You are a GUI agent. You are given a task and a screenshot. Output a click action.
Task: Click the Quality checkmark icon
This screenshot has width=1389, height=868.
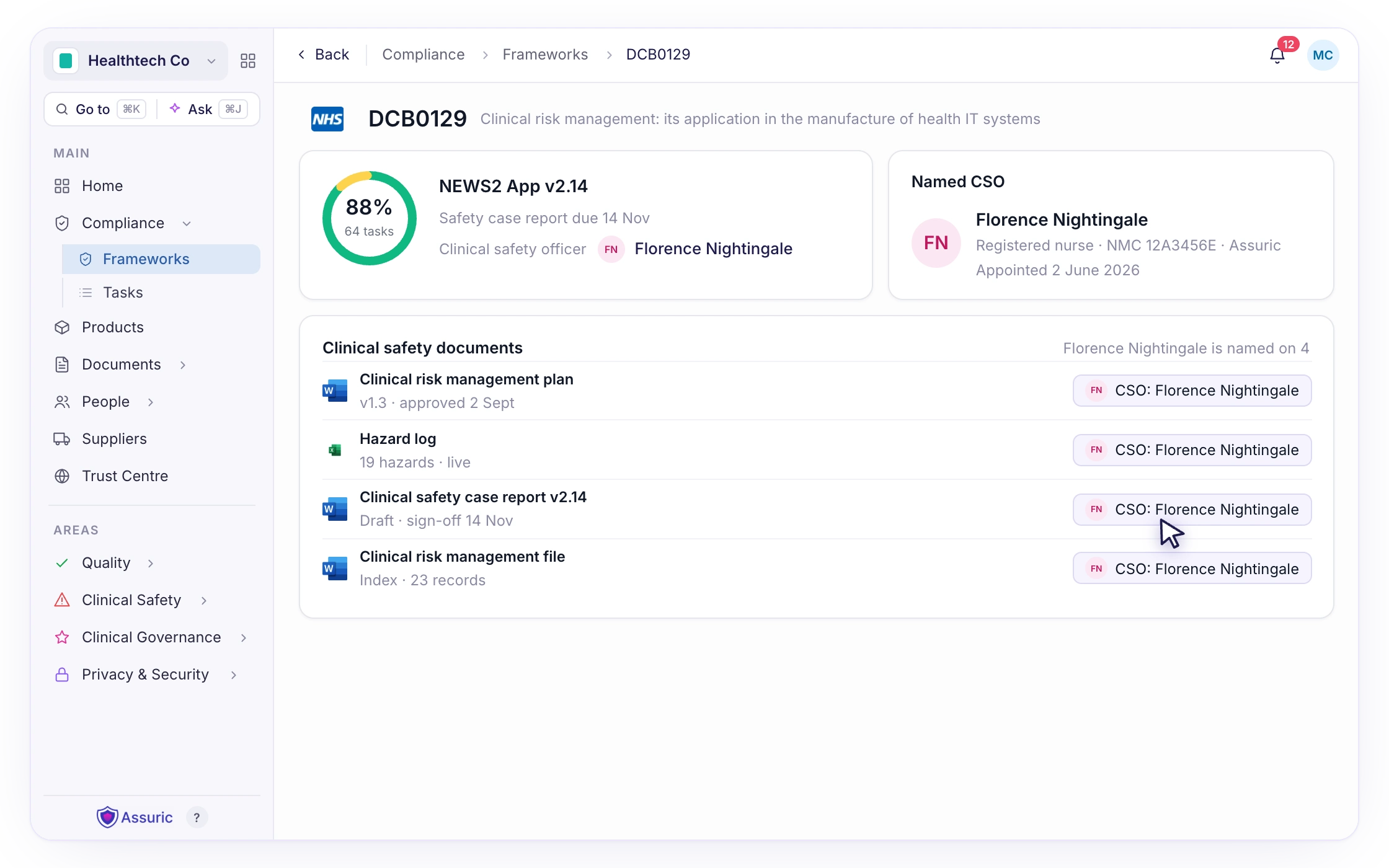(62, 563)
